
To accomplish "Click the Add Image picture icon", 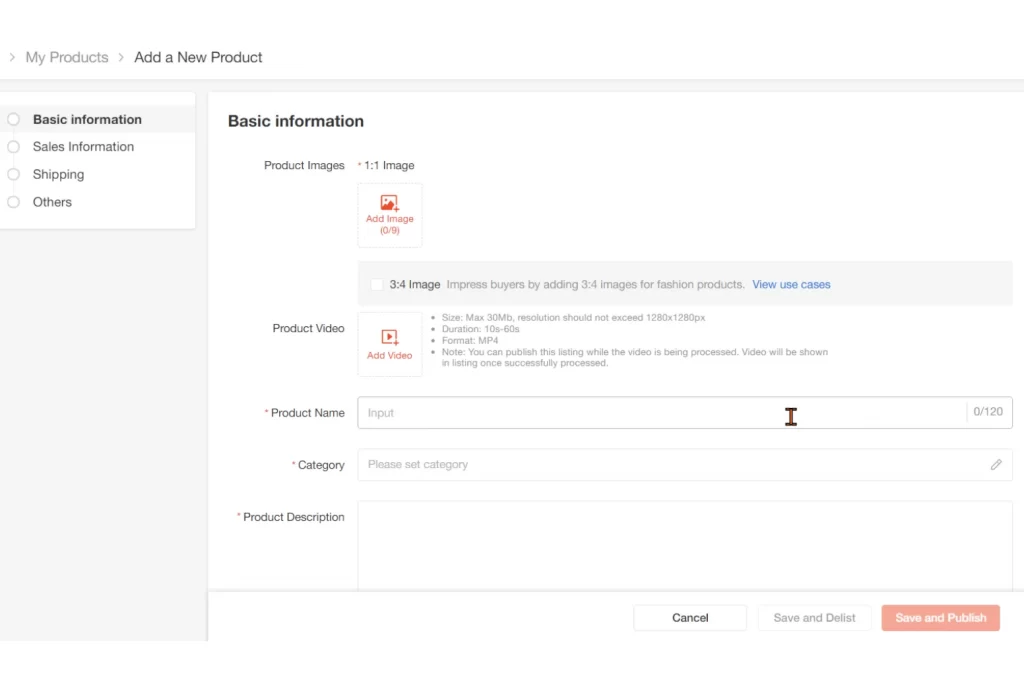I will (x=390, y=203).
